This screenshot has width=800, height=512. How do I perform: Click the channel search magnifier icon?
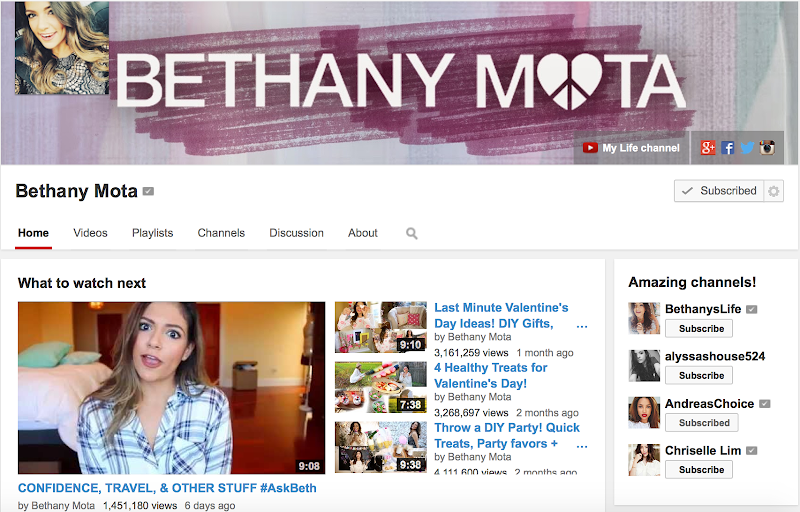point(412,234)
